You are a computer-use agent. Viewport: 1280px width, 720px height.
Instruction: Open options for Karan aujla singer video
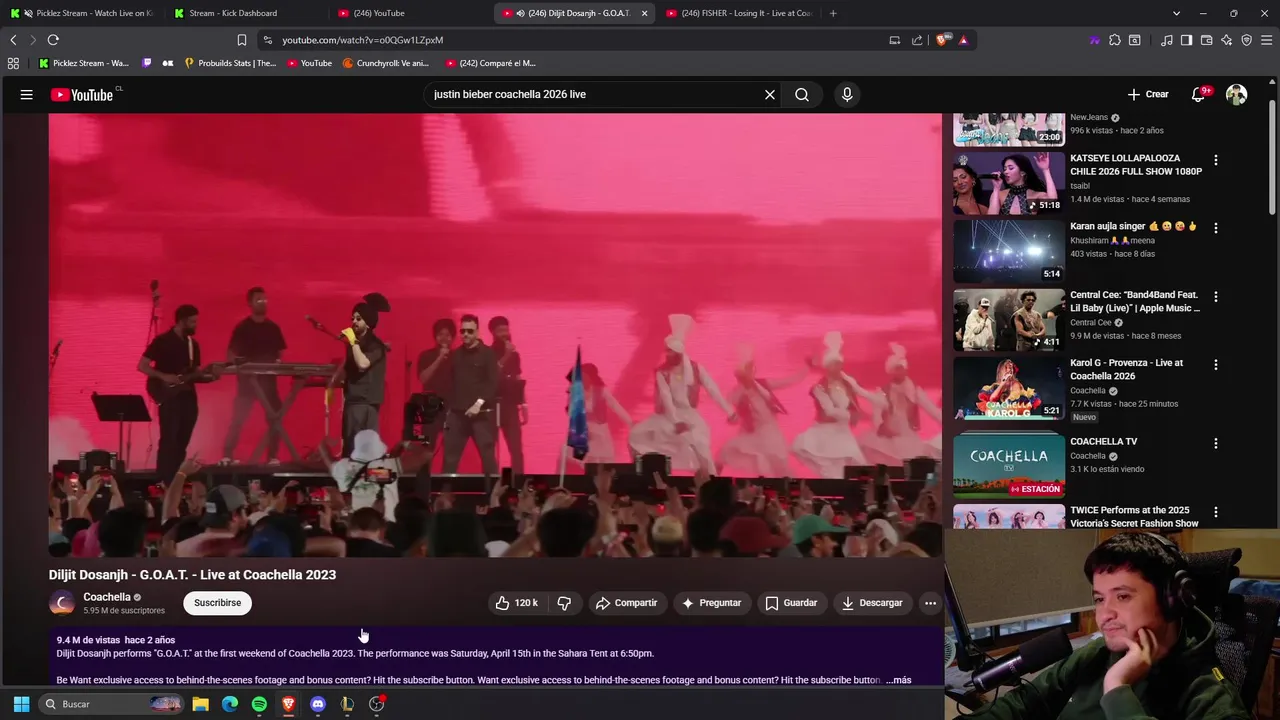1216,228
